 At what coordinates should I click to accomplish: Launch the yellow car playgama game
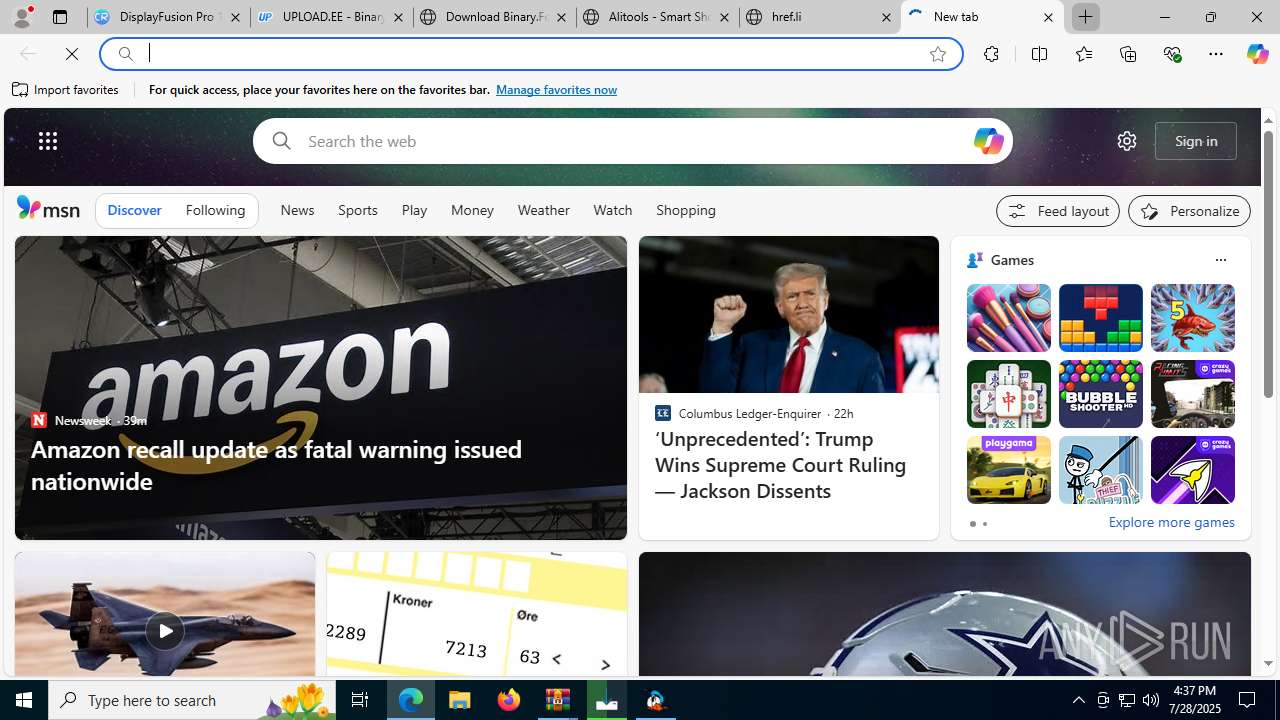1008,470
